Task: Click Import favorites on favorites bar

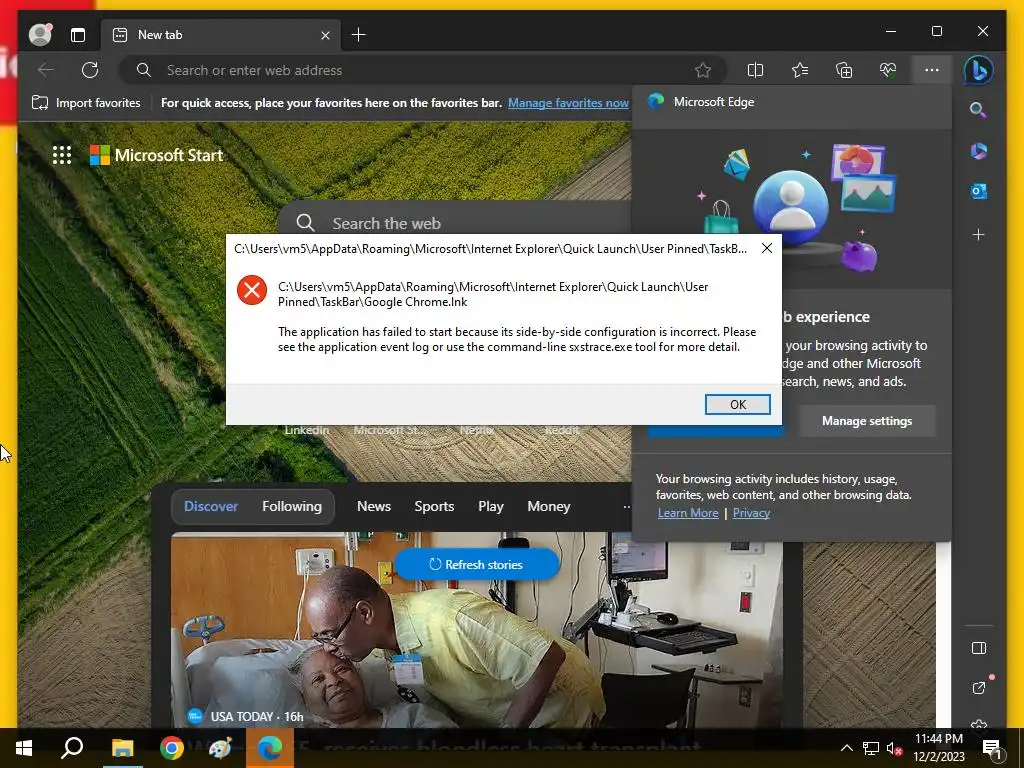Action: 86,103
